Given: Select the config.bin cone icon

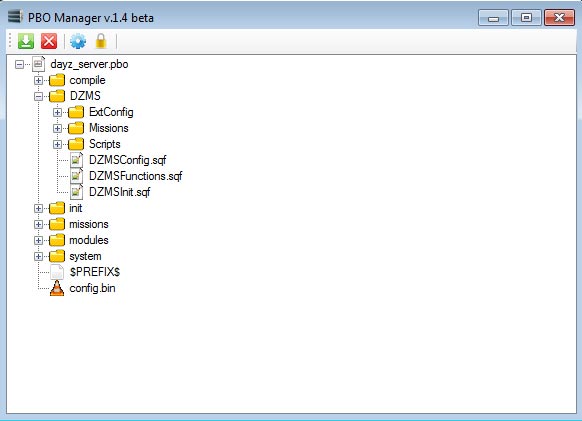Looking at the screenshot, I should tap(57, 288).
